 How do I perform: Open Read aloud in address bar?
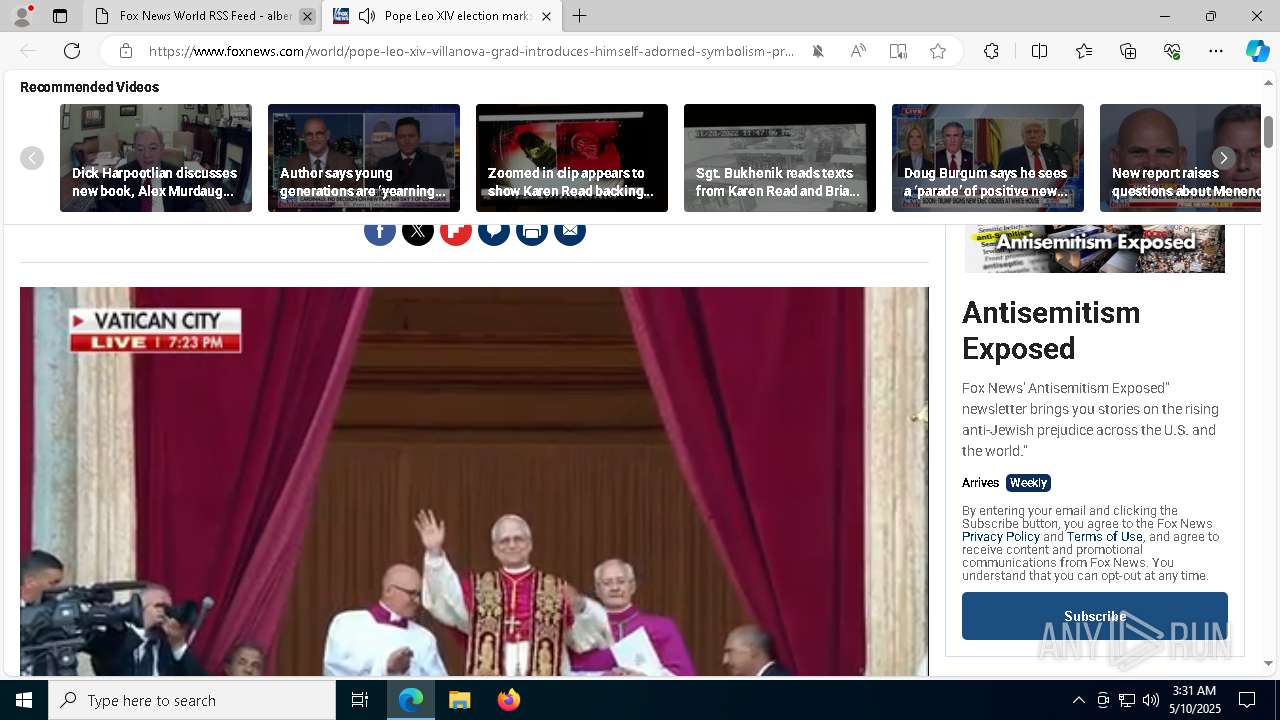(x=858, y=51)
